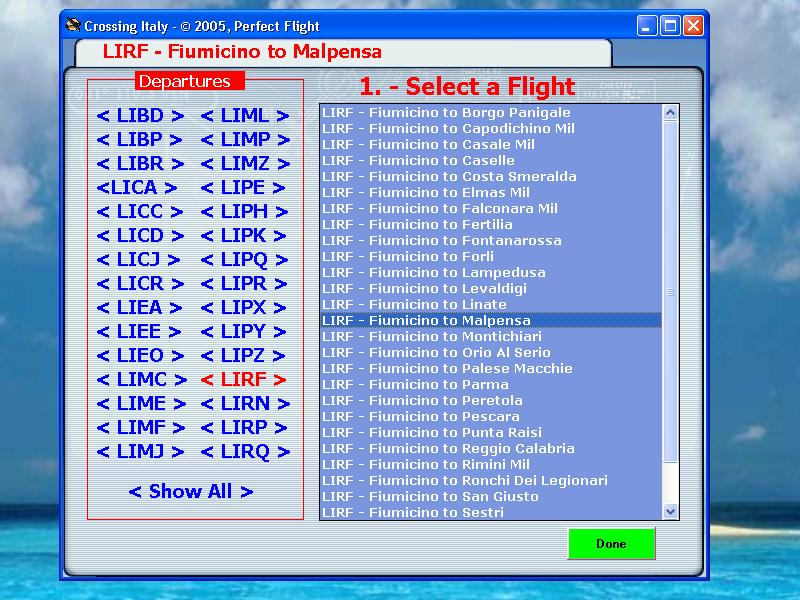The image size is (800, 600).
Task: Select departure airport LICD
Action: tap(140, 235)
